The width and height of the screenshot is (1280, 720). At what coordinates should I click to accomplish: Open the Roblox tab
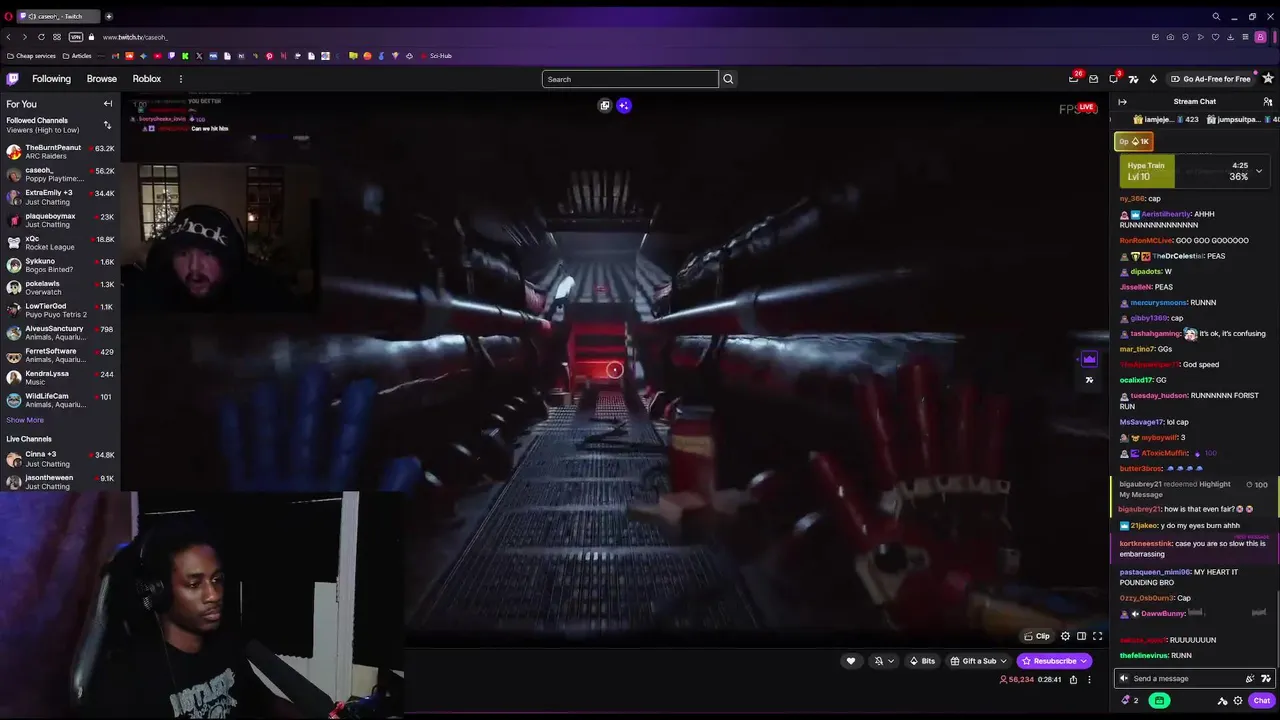click(x=147, y=79)
